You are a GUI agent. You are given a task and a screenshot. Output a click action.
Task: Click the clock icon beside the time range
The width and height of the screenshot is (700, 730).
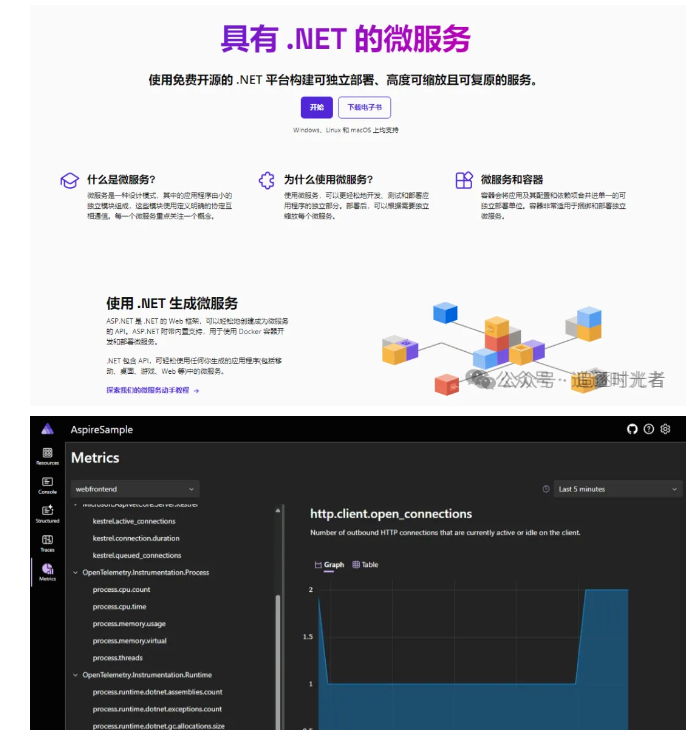click(x=546, y=489)
